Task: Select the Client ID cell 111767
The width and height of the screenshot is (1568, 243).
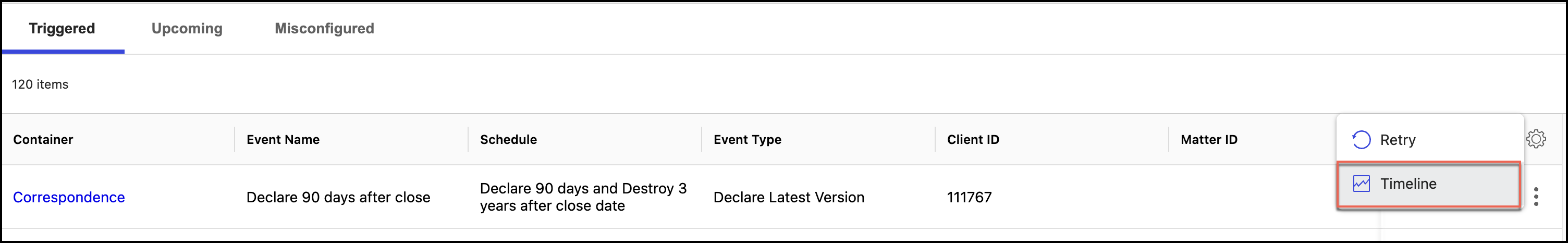Action: 969,197
